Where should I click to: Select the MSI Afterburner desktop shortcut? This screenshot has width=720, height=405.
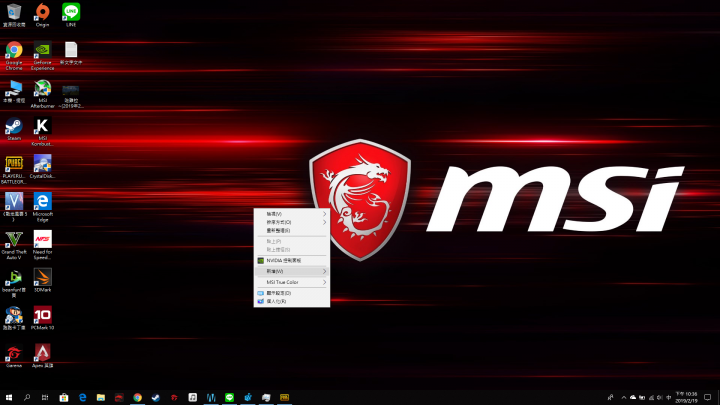[x=42, y=94]
